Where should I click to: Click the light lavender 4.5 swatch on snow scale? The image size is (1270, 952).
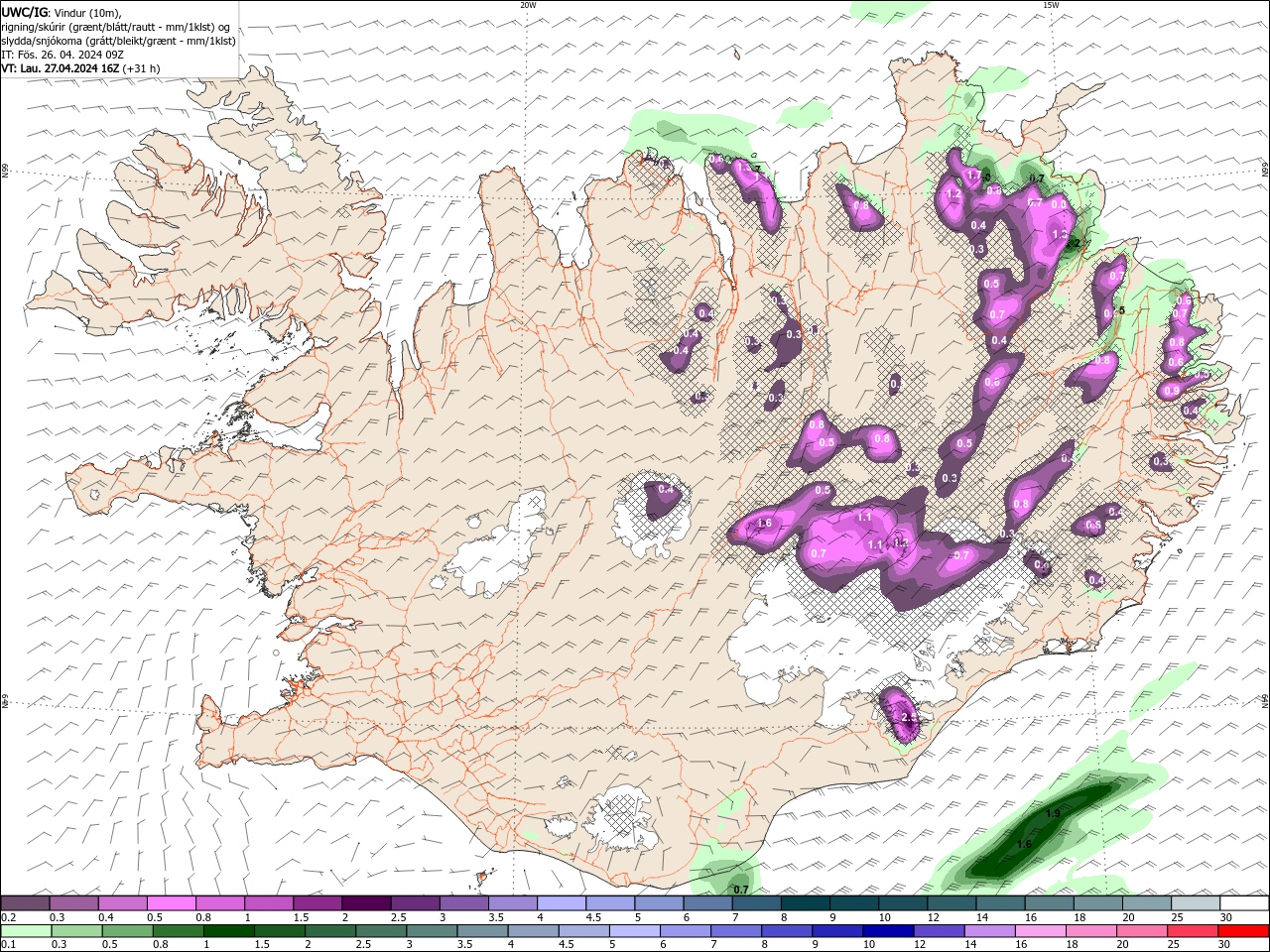coord(610,903)
